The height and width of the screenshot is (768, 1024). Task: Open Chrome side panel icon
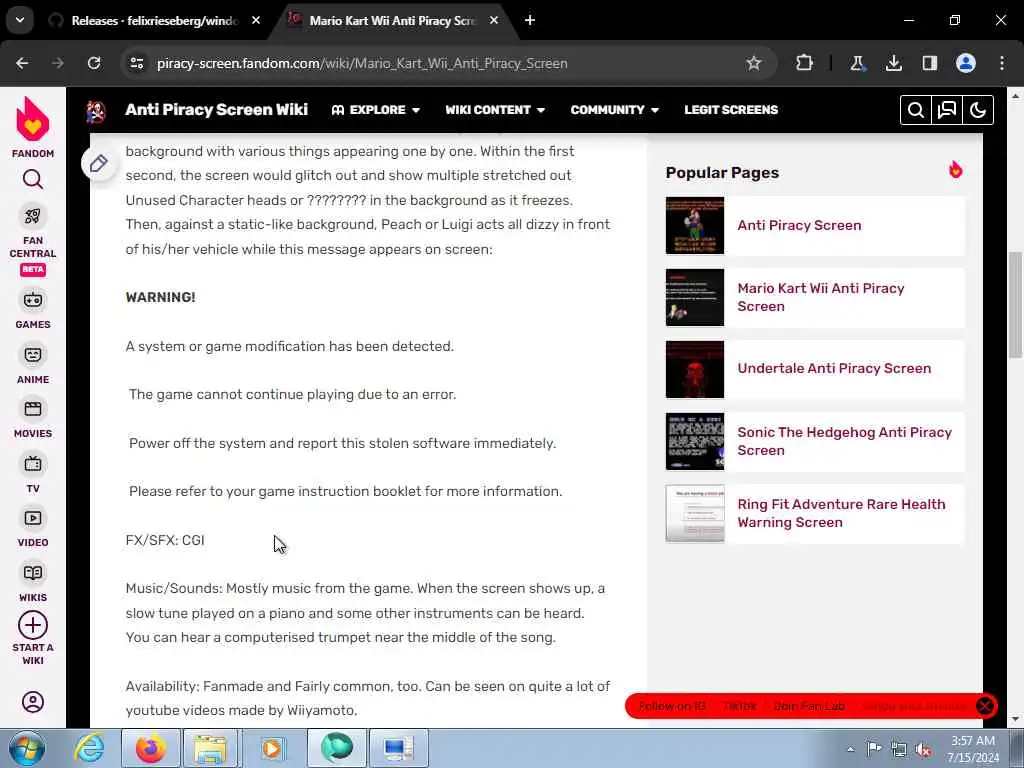pos(929,63)
